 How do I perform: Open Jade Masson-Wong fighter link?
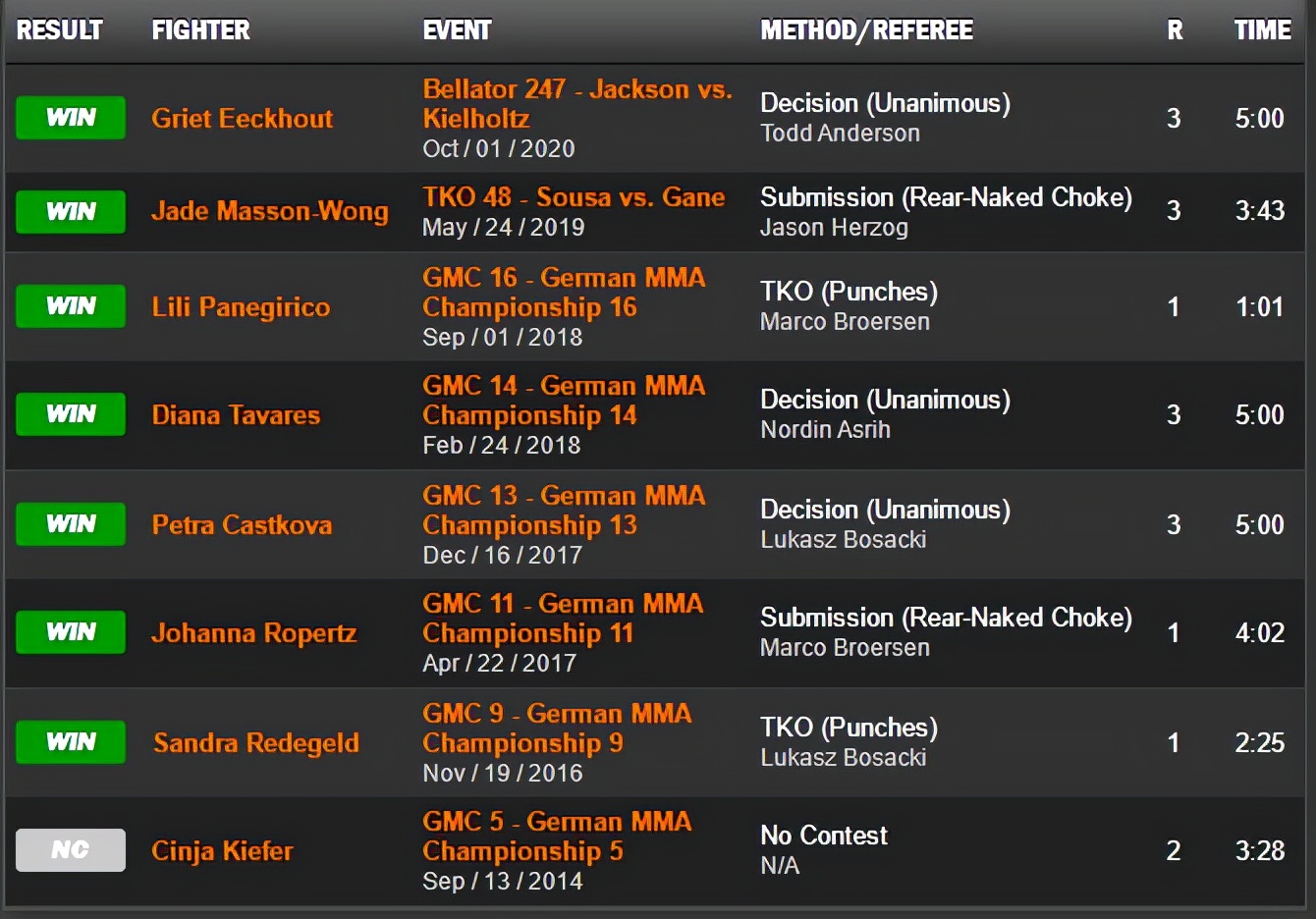point(269,211)
